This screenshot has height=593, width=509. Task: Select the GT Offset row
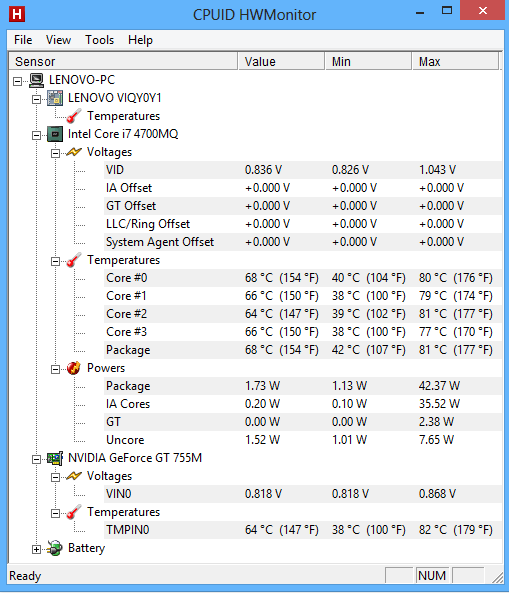303,206
